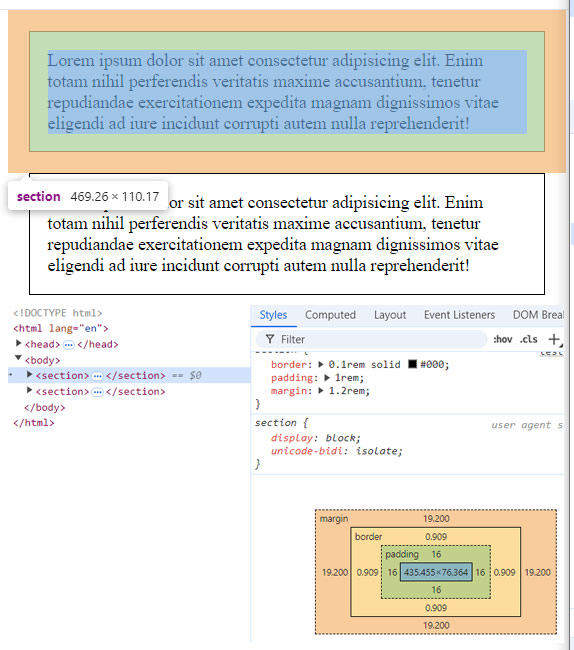The height and width of the screenshot is (650, 574).
Task: Click the padding value 1rem
Action: tap(347, 378)
